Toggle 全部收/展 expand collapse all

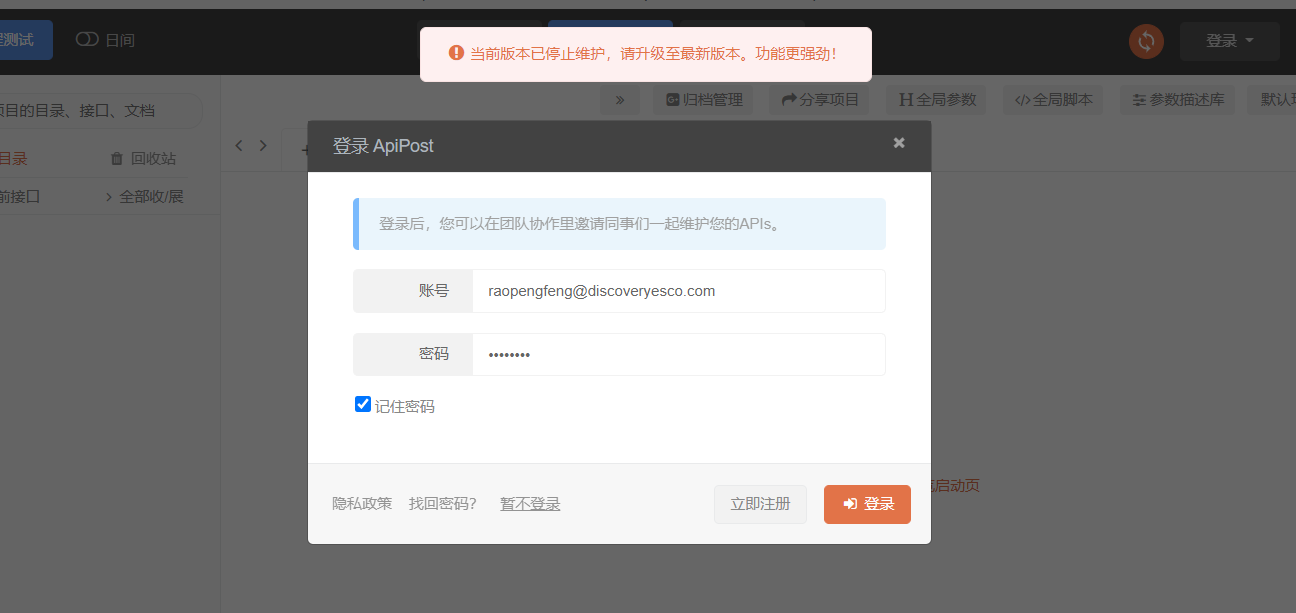144,197
